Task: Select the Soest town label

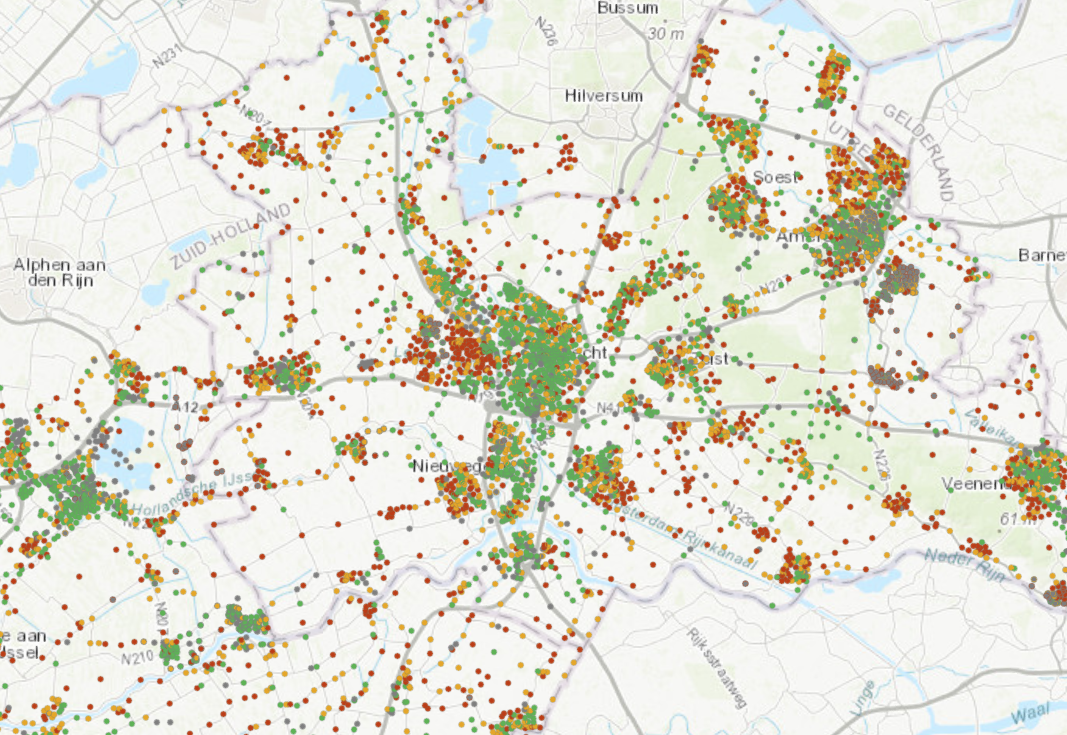Action: [777, 177]
